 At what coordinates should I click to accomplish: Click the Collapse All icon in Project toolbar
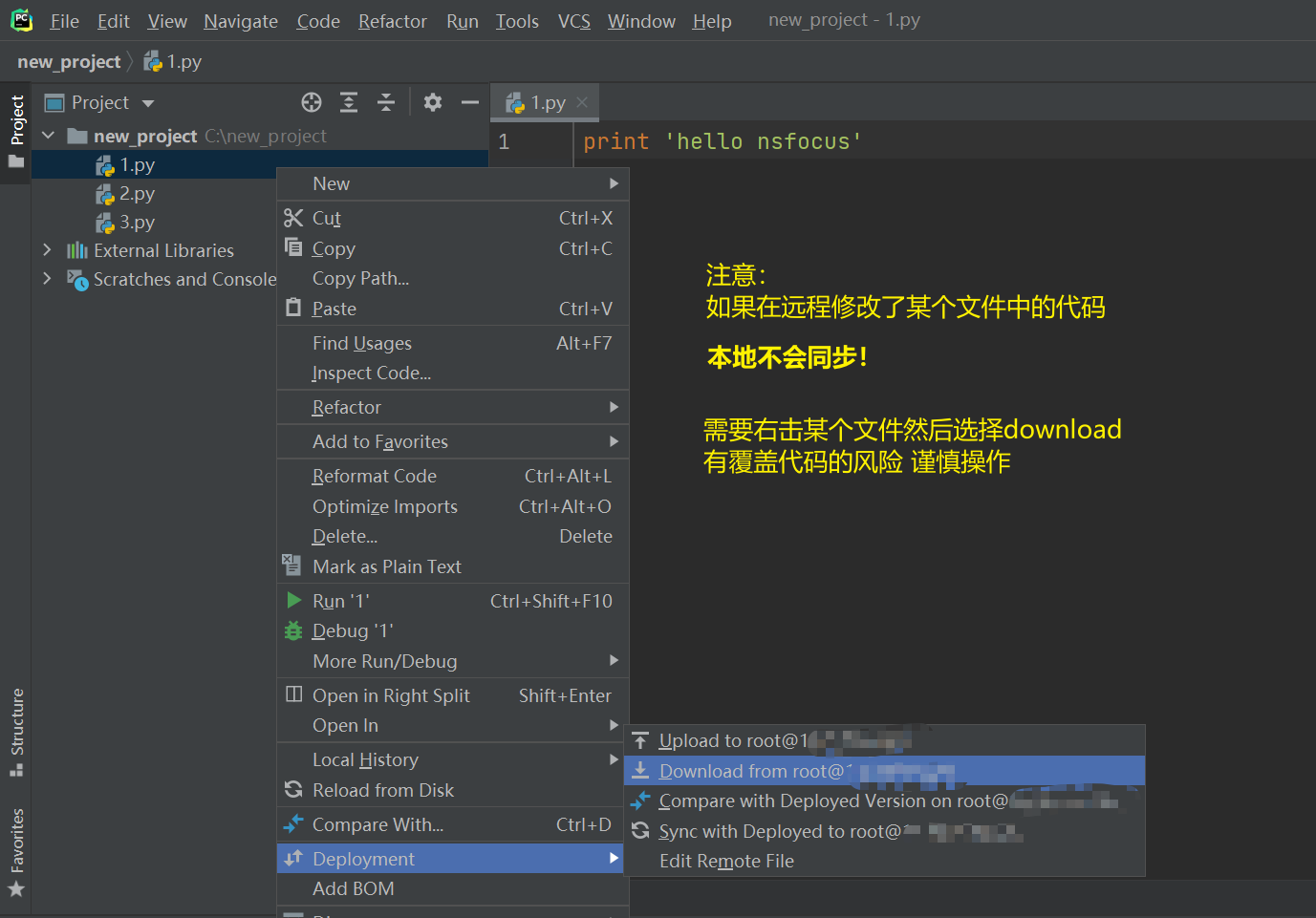pos(386,102)
